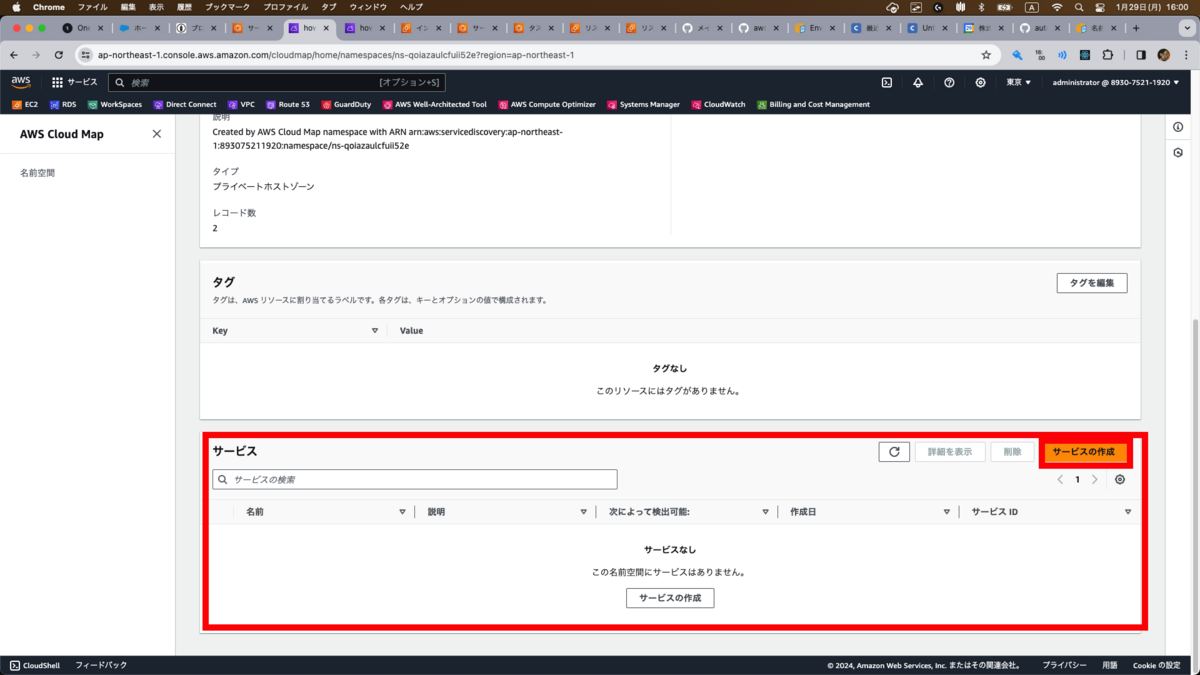Open the Chrome 履歴 menu

tap(184, 7)
